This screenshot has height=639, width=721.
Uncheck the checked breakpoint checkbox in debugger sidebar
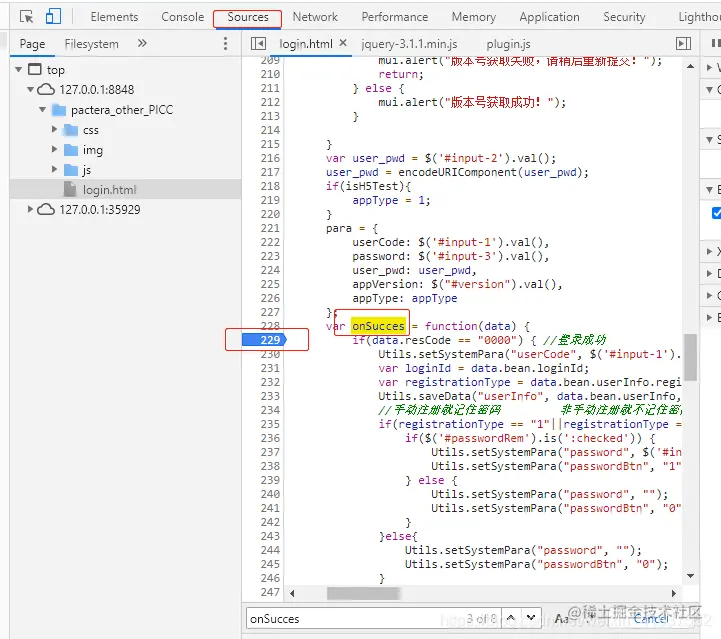click(x=716, y=213)
